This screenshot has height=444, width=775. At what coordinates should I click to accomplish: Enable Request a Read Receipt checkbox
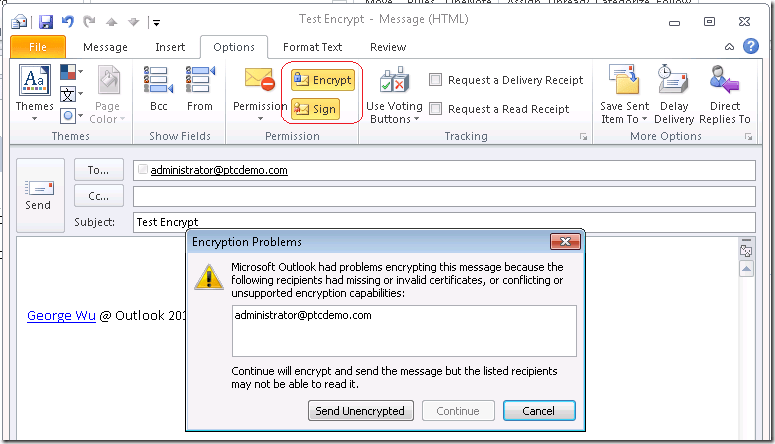pos(435,108)
